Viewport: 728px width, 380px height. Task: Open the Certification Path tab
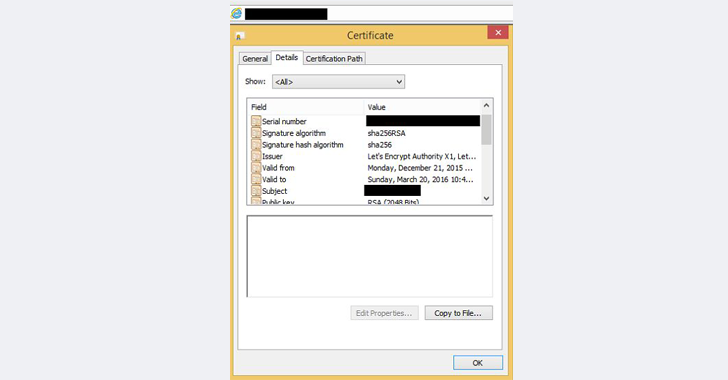[x=334, y=59]
